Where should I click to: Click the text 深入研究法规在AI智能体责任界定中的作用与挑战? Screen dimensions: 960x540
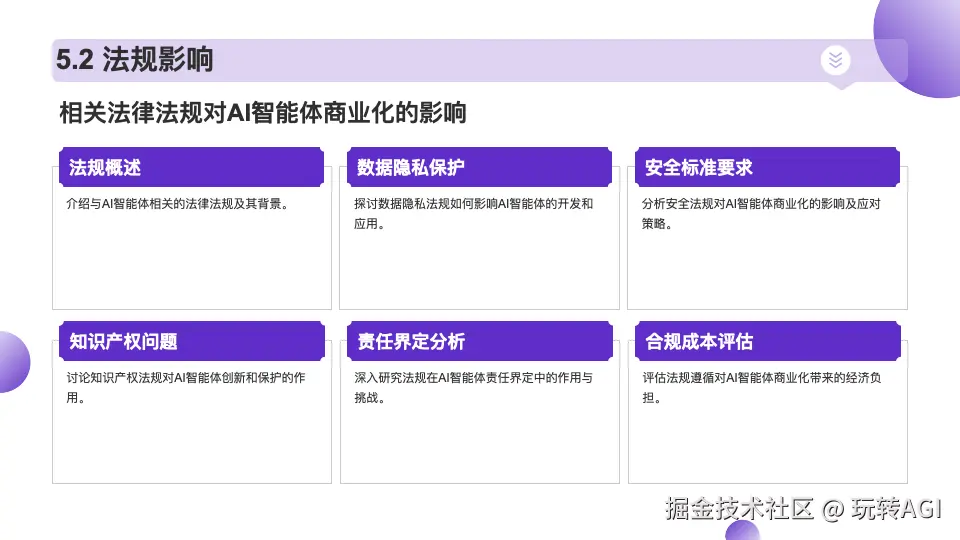pyautogui.click(x=473, y=388)
